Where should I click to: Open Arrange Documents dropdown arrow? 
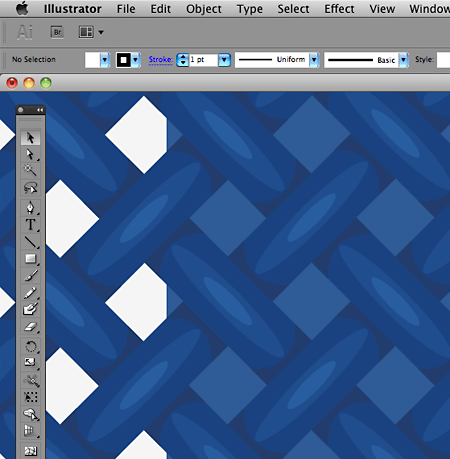pos(101,32)
